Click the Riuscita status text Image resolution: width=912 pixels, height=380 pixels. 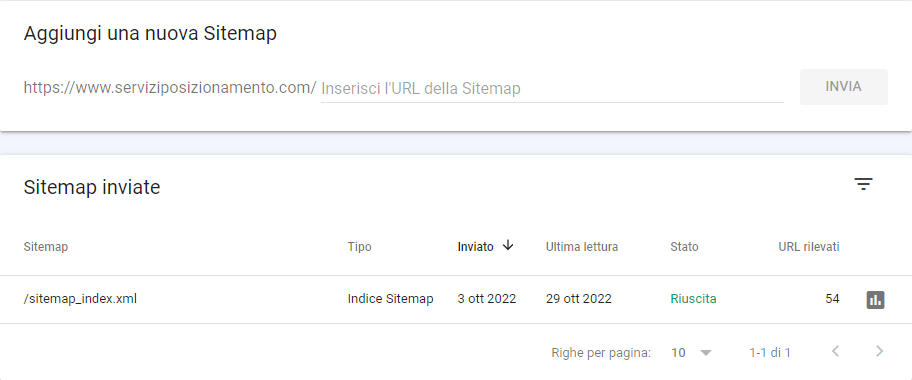click(x=693, y=299)
